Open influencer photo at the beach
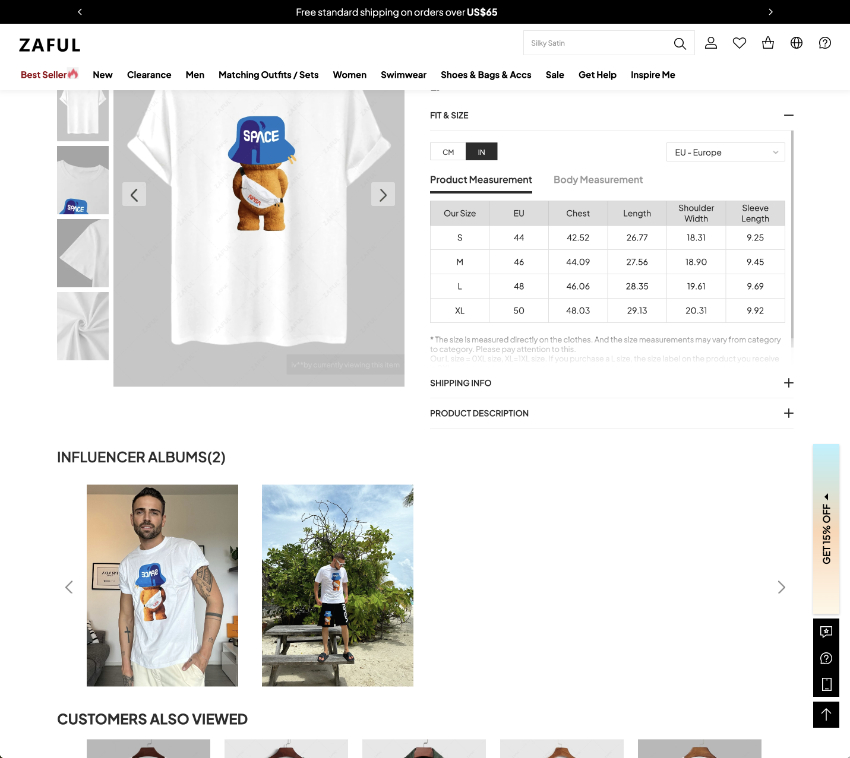The height and width of the screenshot is (758, 850). tap(337, 586)
